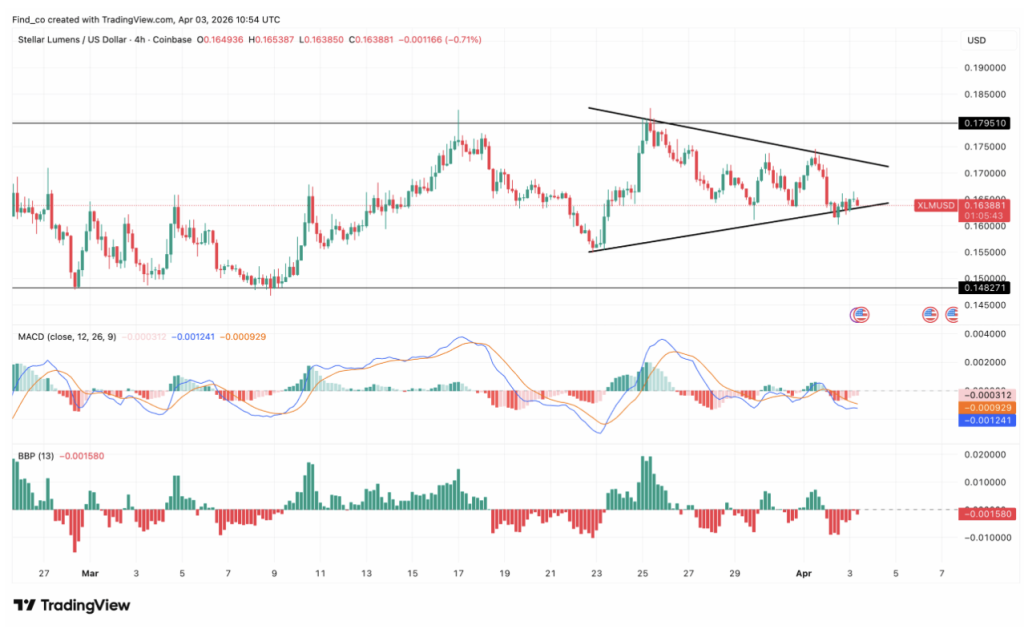Screen dimensions: 1024x633
Task: Select the horizontal line at 0.179510
Action: pyautogui.click(x=300, y=123)
